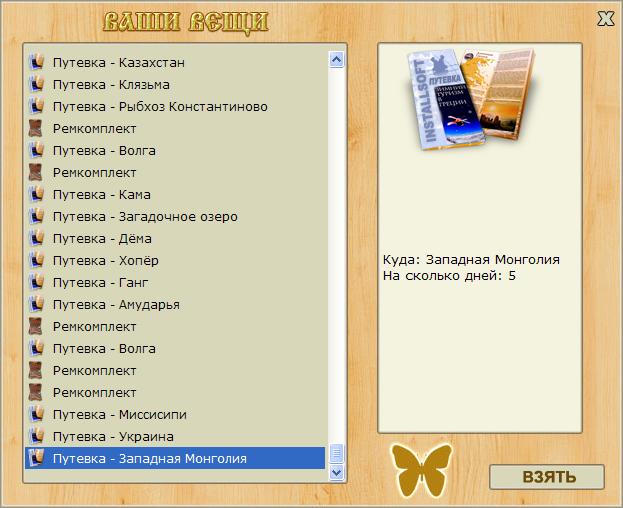This screenshot has height=508, width=623.
Task: Click the icon next to Путевка - Дёма
Action: [36, 238]
